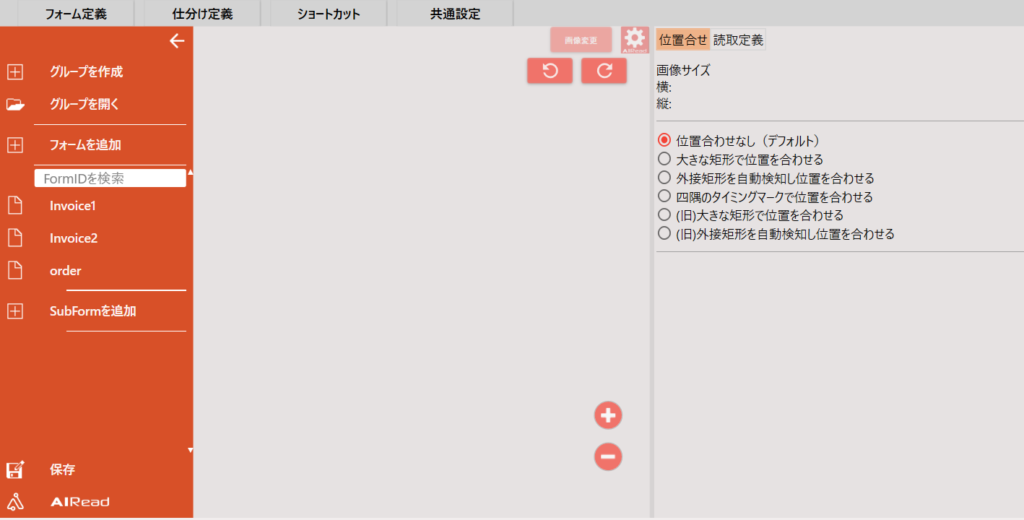This screenshot has width=1024, height=520.
Task: Click the FormID search field
Action: tap(110, 178)
